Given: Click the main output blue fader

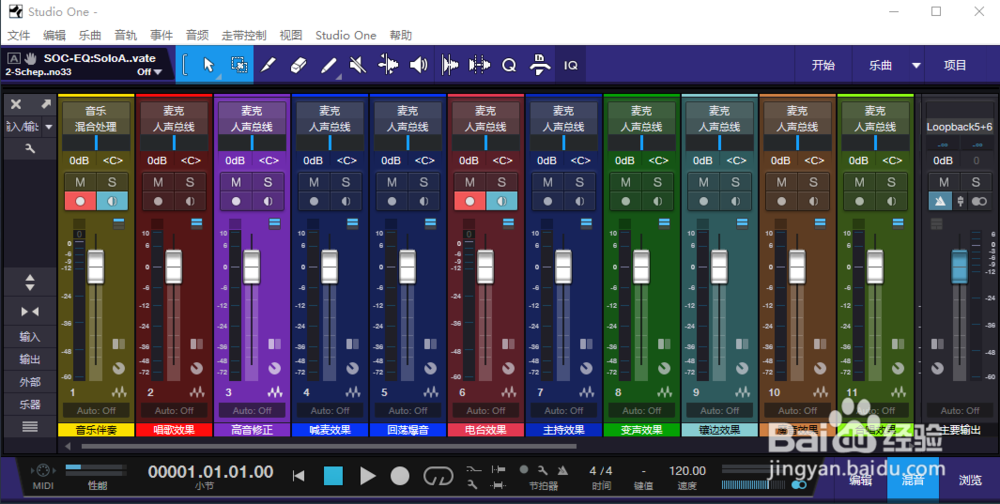Looking at the screenshot, I should (959, 267).
